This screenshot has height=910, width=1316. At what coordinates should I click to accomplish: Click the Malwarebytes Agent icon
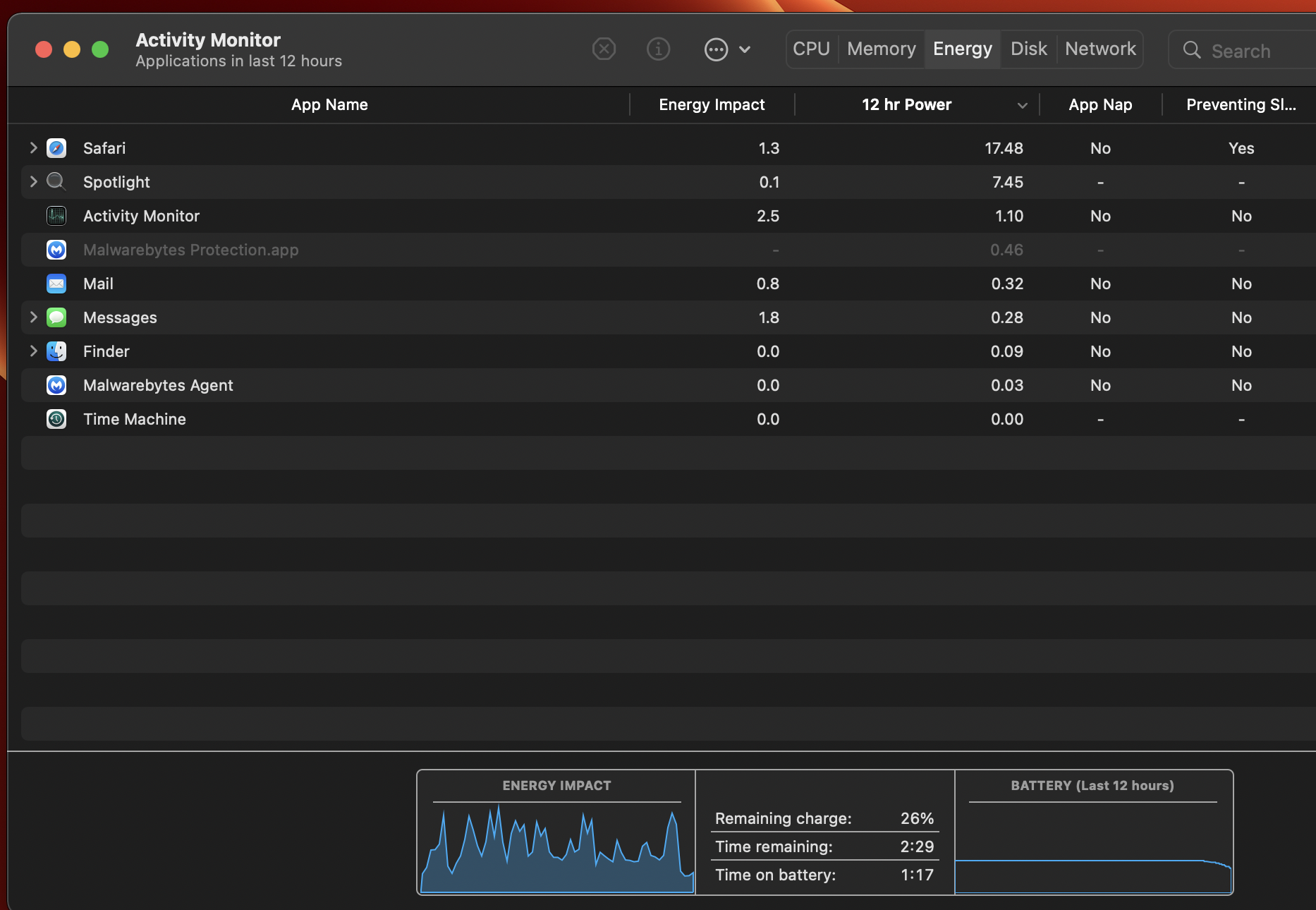click(56, 385)
